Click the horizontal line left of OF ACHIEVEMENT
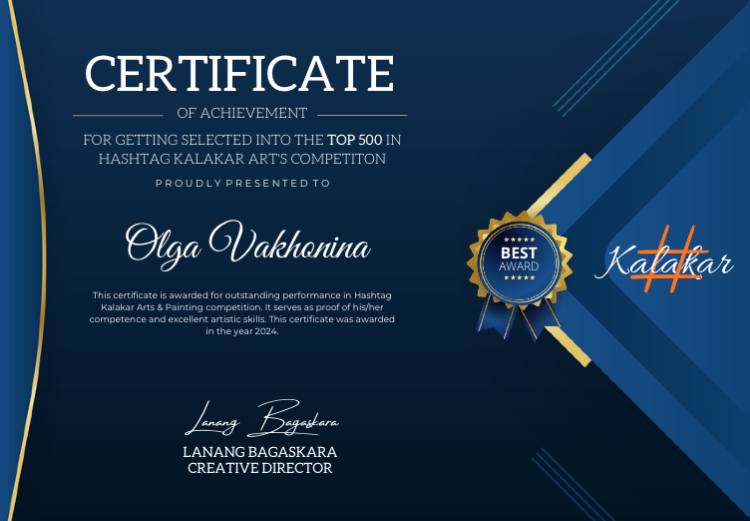The image size is (750, 521). [x=117, y=115]
